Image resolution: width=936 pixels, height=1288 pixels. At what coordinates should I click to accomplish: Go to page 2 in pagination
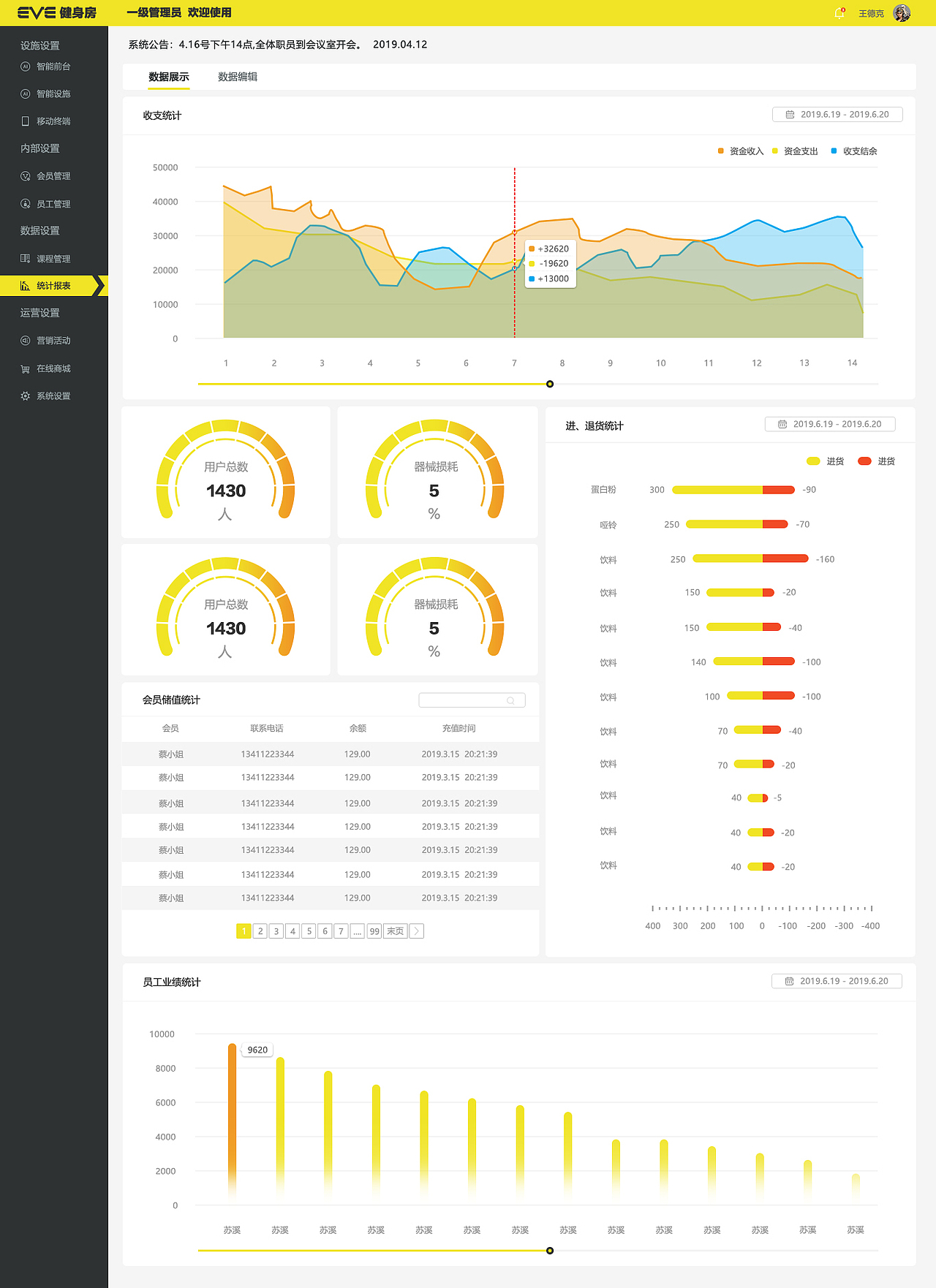260,931
